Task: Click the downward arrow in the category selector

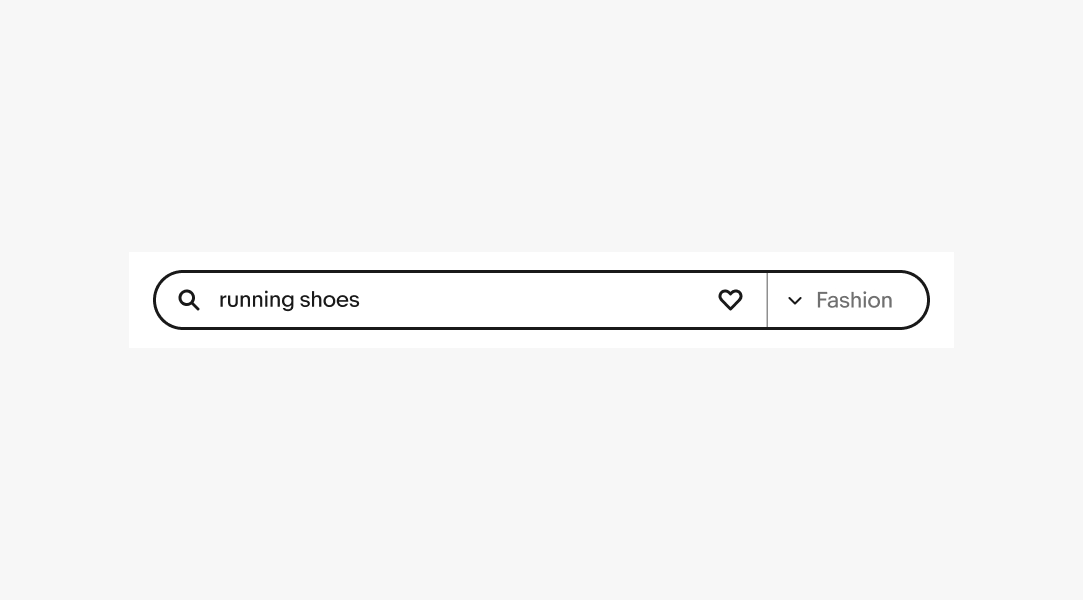Action: tap(795, 300)
